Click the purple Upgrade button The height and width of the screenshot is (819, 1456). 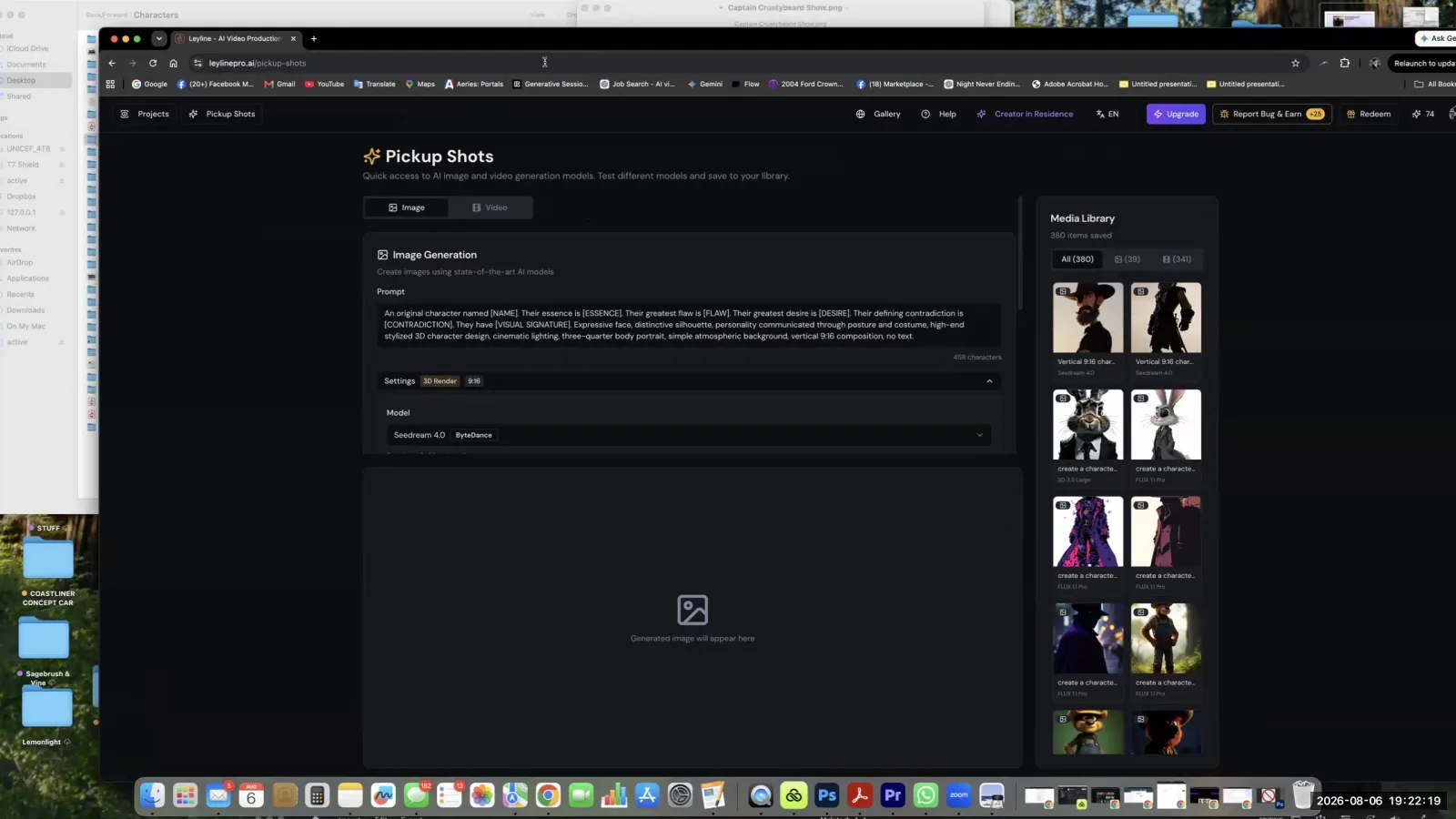click(1176, 114)
